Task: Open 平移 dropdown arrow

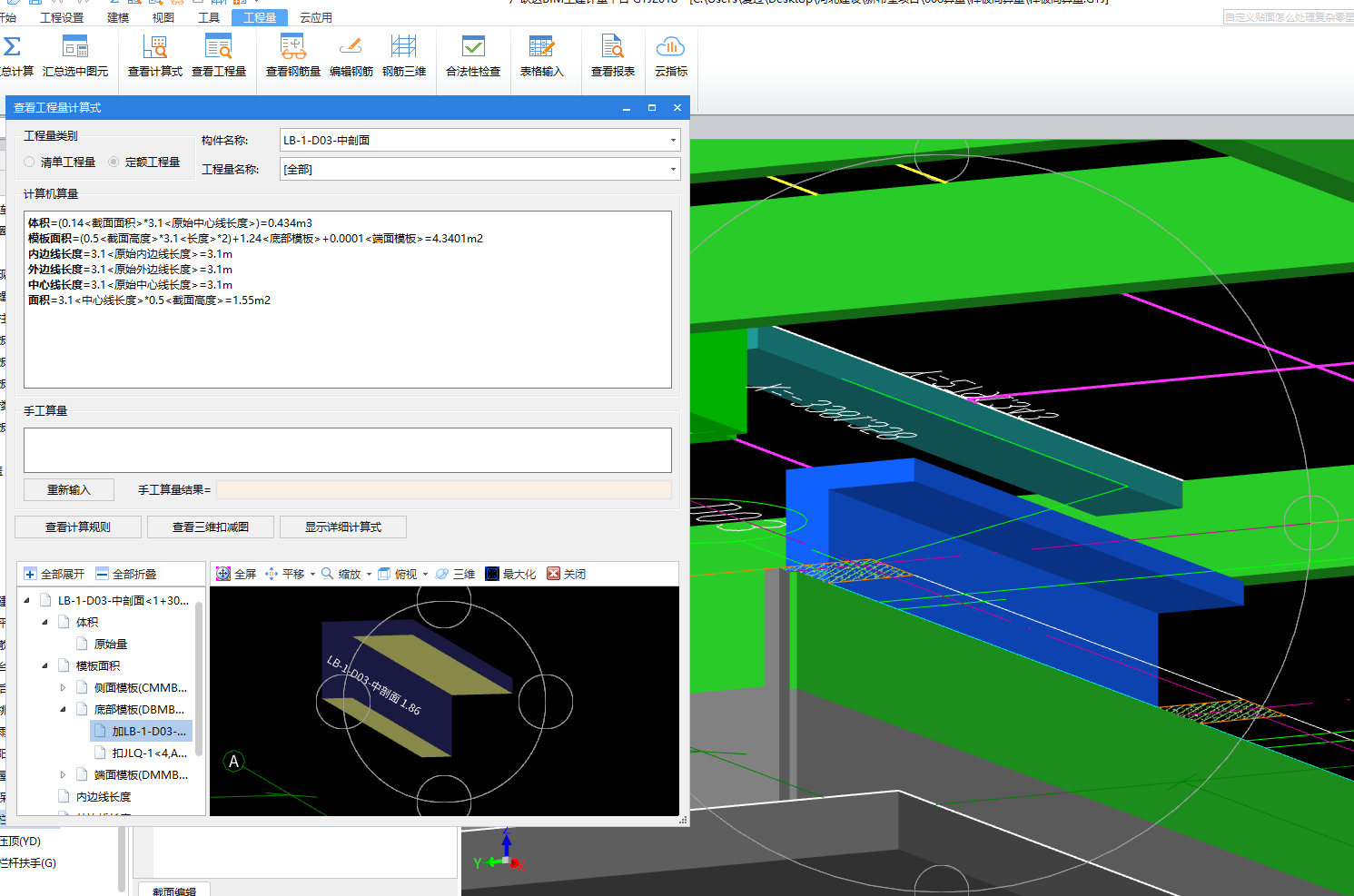Action: [x=312, y=574]
